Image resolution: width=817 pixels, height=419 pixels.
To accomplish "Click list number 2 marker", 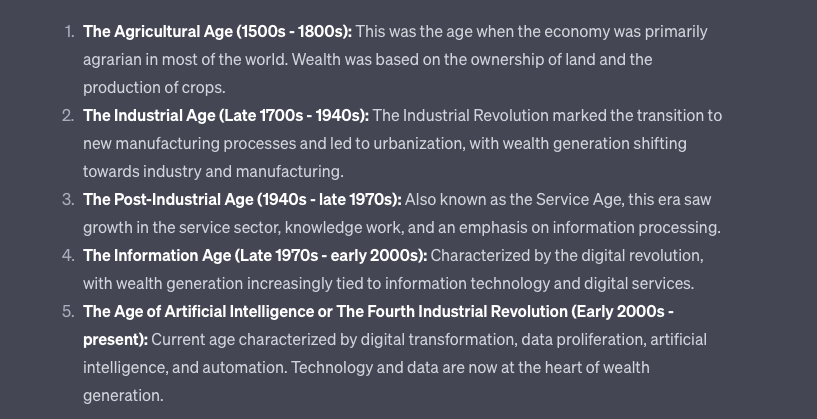I will [68, 116].
